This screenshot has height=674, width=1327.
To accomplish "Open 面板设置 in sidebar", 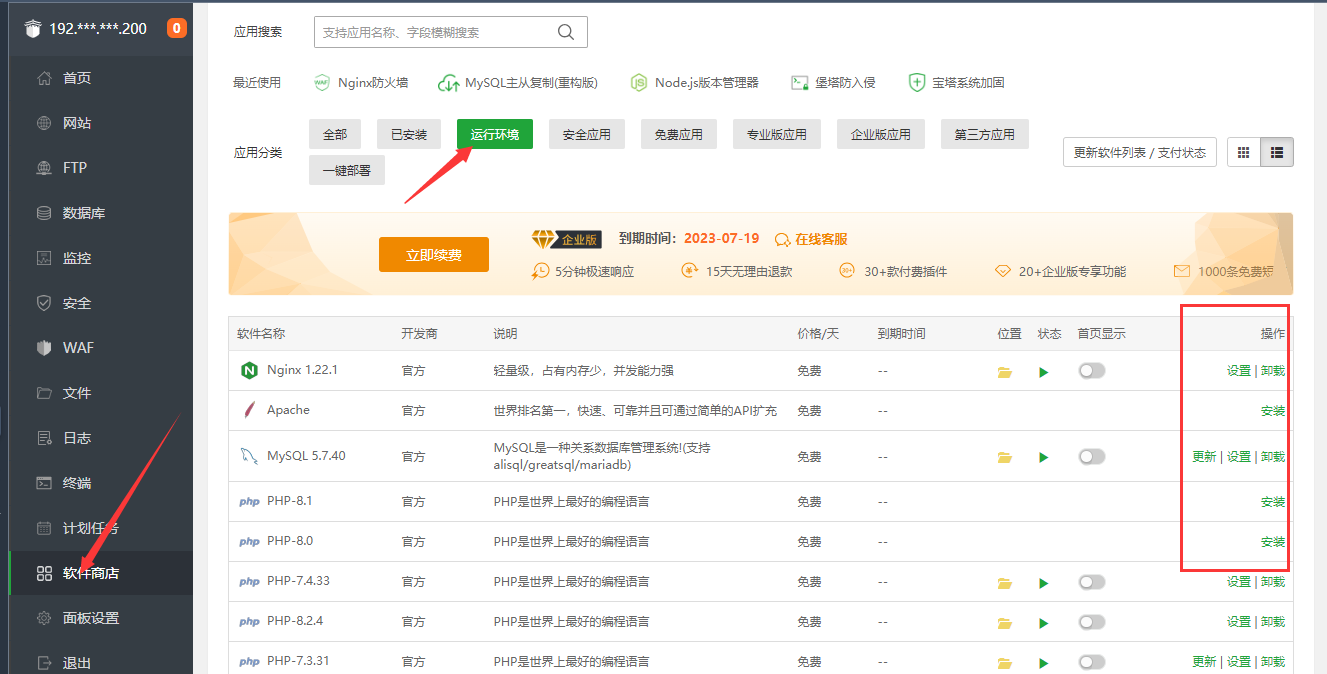I will point(100,618).
